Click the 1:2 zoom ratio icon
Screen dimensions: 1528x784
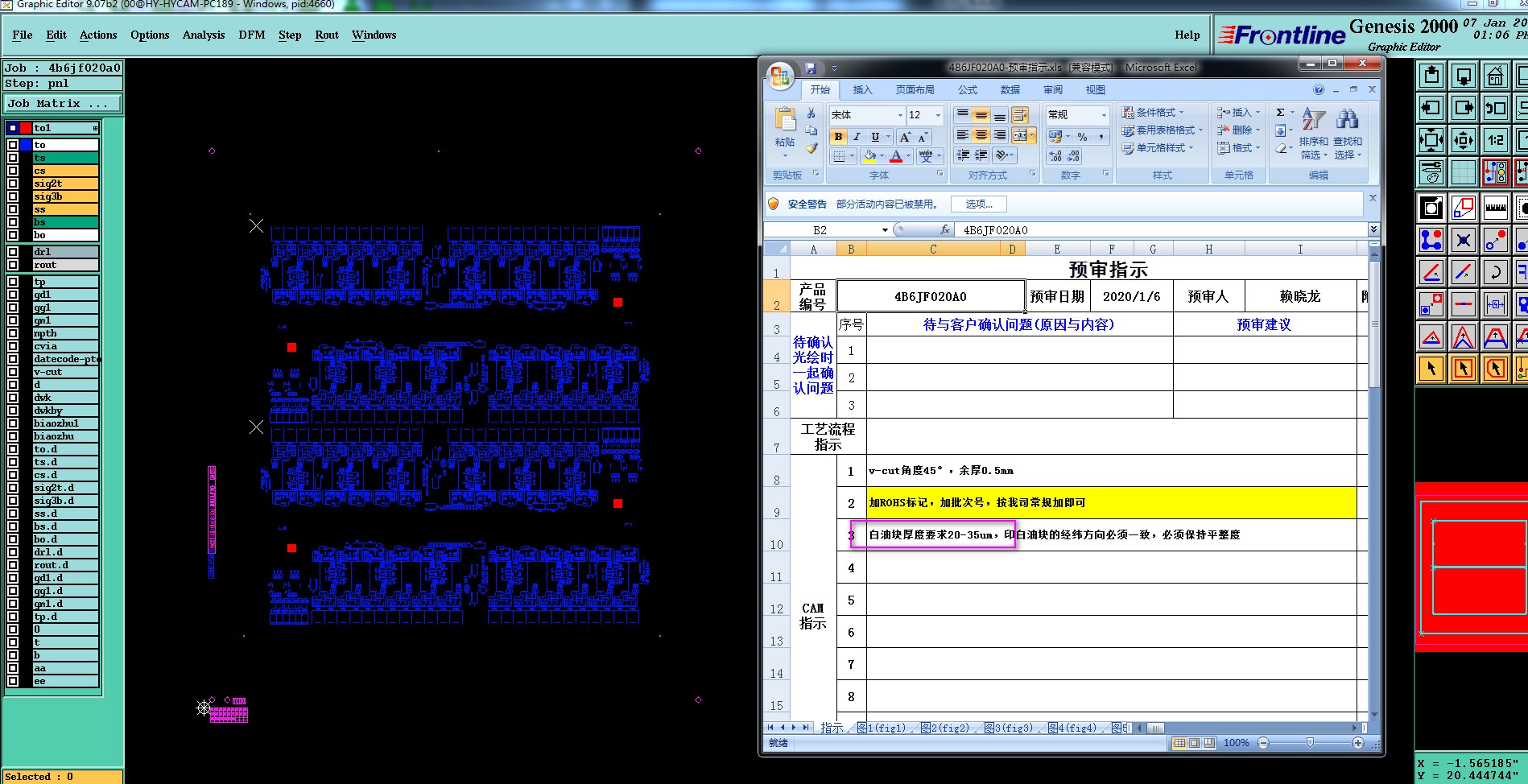click(x=1496, y=140)
